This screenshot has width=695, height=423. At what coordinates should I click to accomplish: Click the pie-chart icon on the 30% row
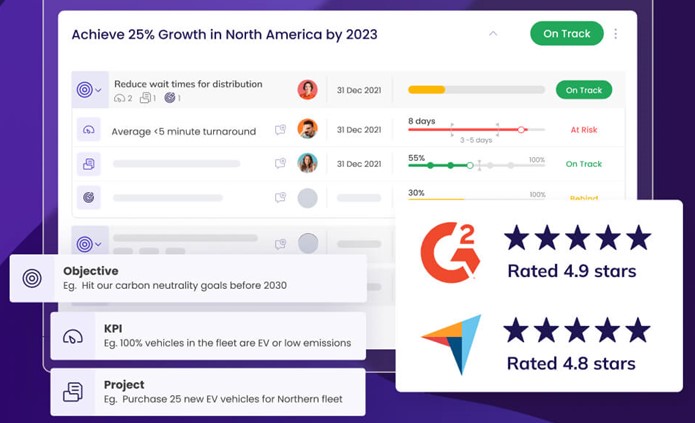coord(89,198)
